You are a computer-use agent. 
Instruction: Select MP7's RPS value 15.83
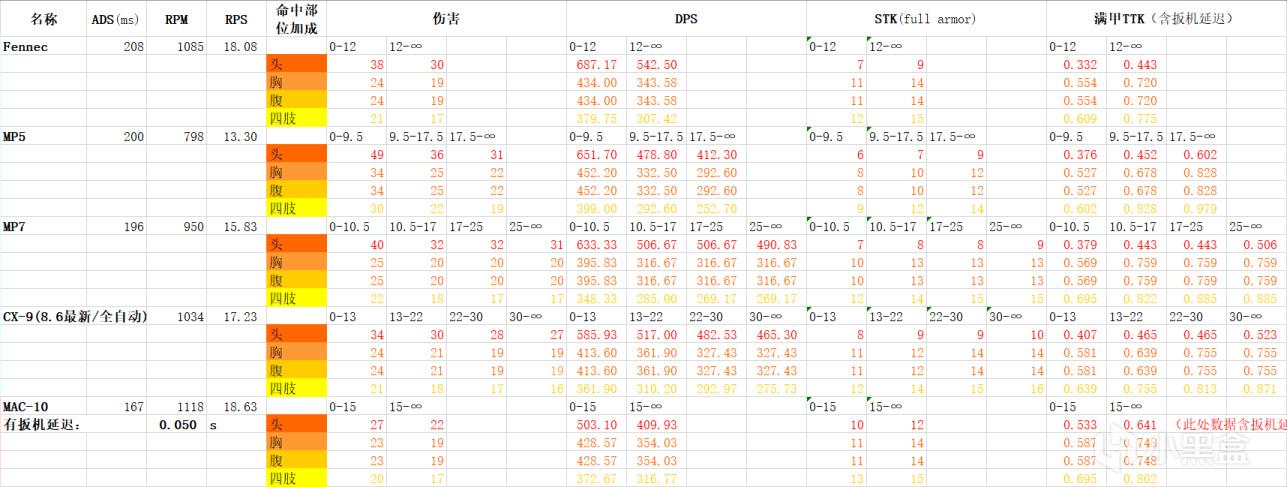click(x=241, y=226)
